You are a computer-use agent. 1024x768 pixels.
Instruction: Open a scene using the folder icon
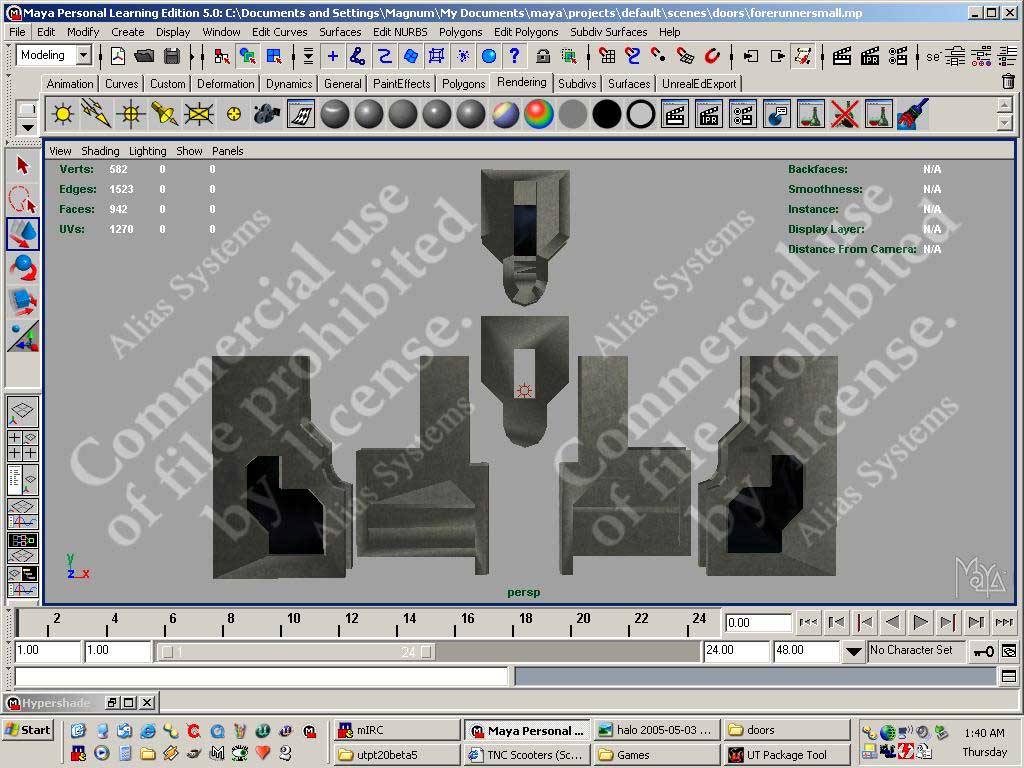(x=144, y=57)
